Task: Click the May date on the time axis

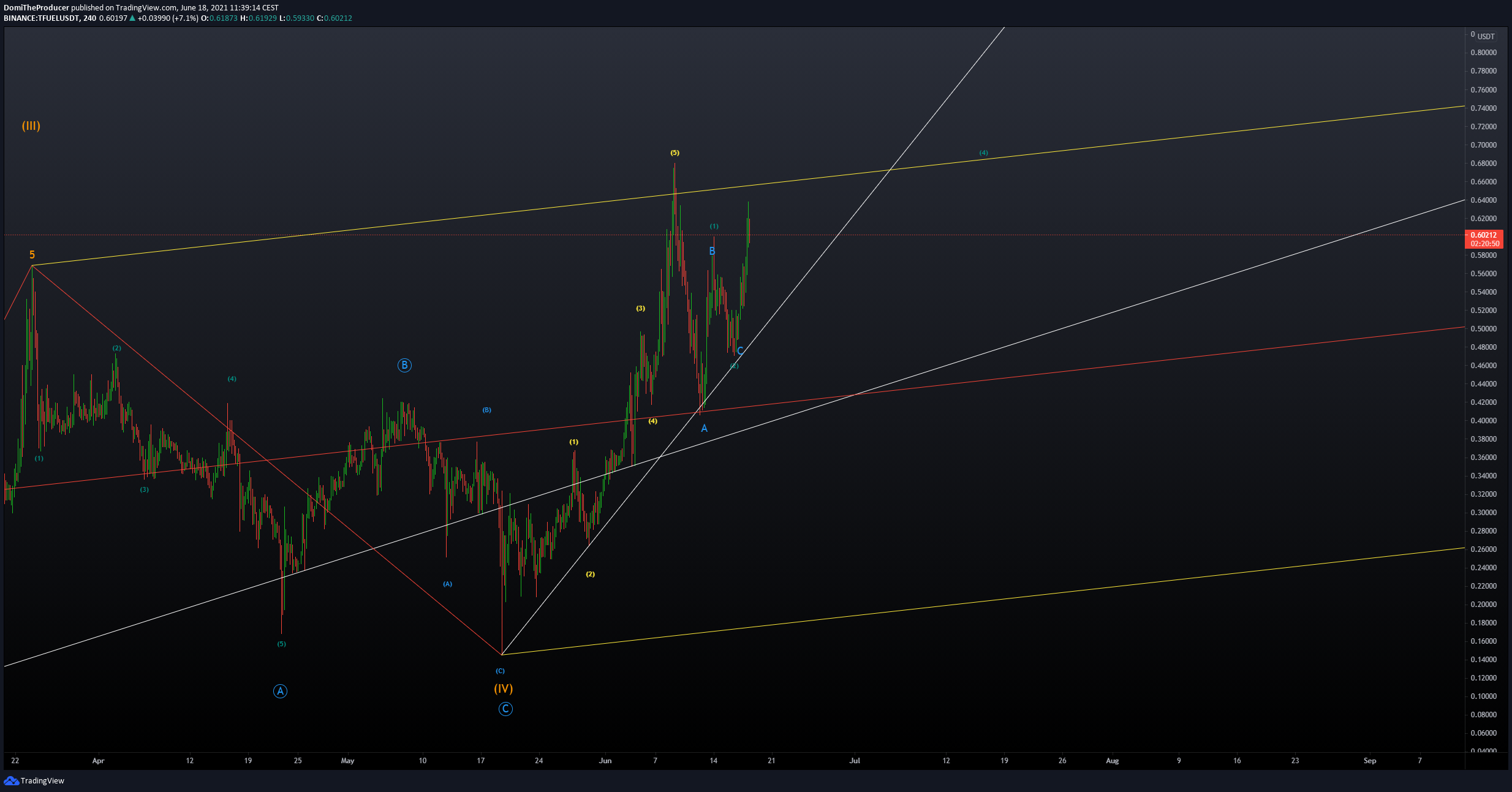Action: point(347,761)
